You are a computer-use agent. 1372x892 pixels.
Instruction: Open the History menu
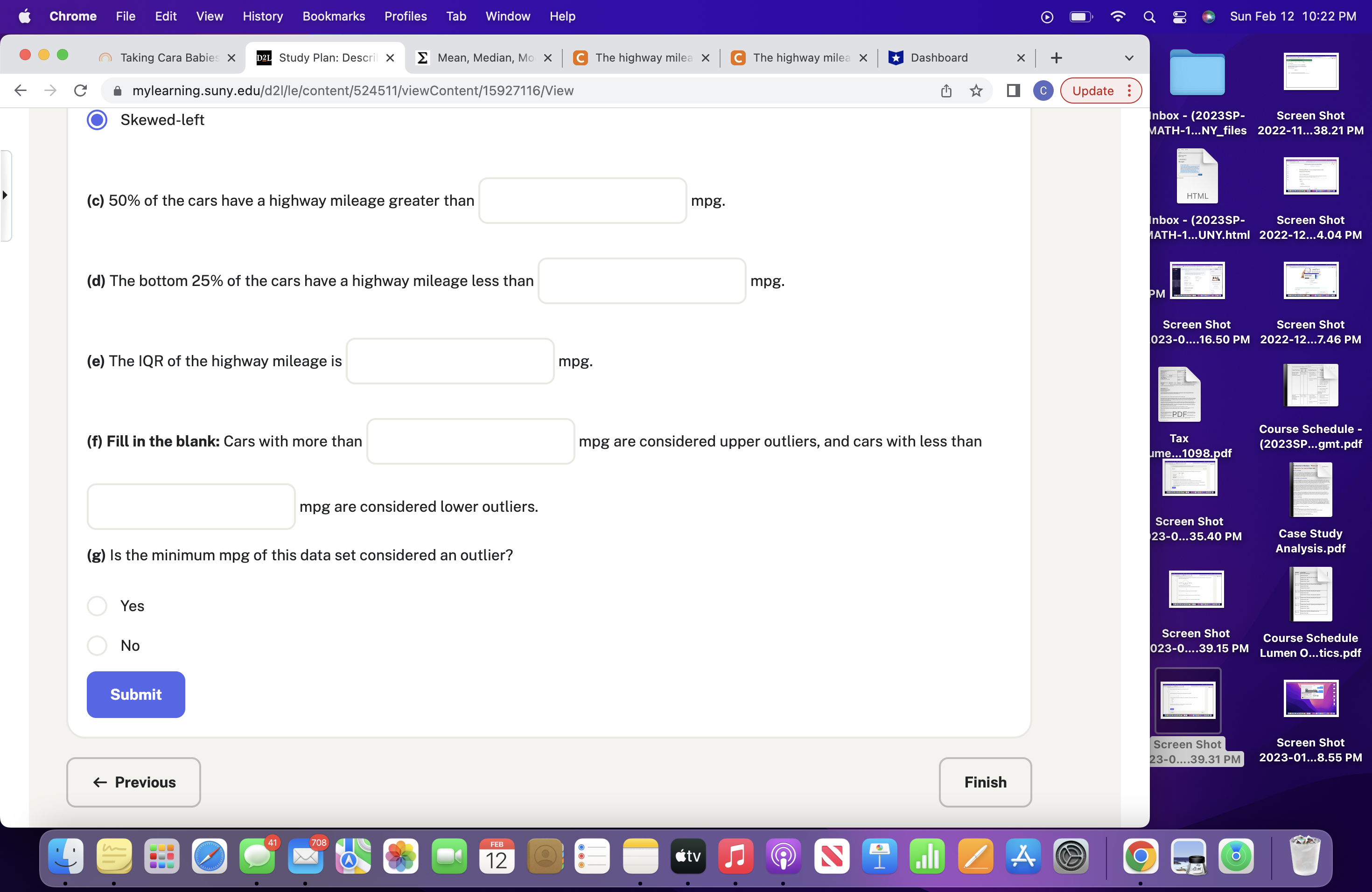tap(263, 16)
